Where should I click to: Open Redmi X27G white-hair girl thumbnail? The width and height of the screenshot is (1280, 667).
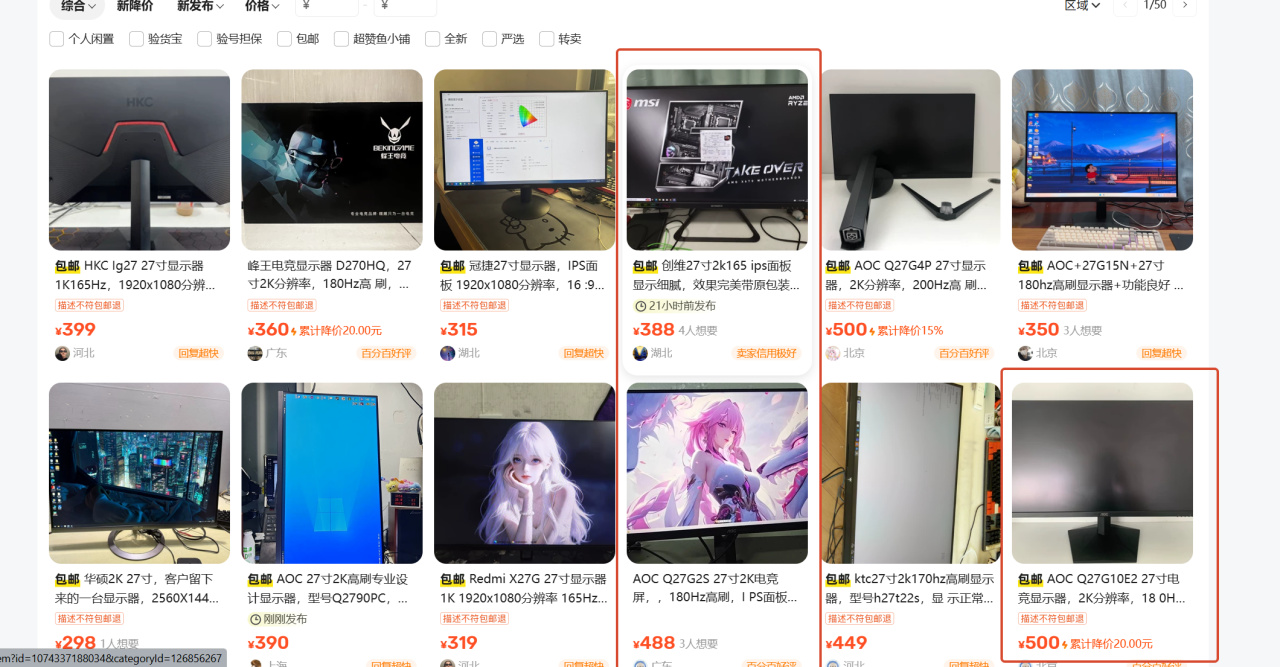pyautogui.click(x=524, y=473)
